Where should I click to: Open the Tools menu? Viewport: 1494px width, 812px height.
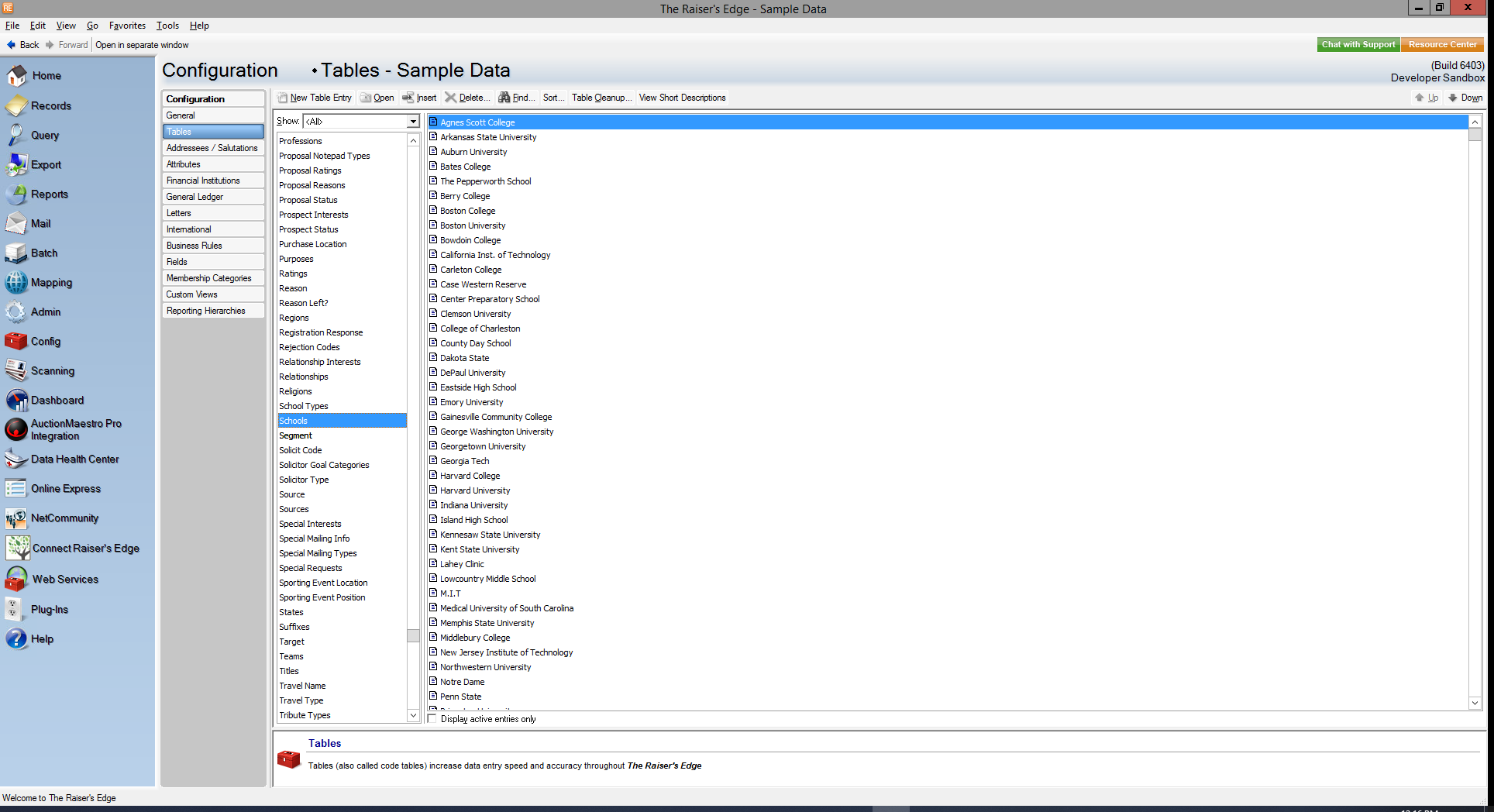coord(167,26)
